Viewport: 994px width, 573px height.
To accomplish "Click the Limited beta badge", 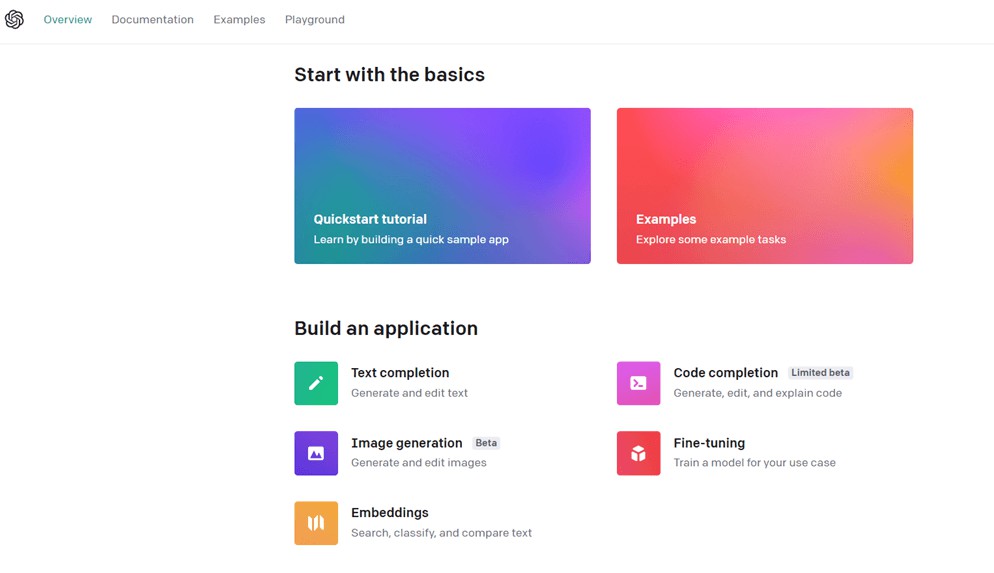I will point(820,373).
